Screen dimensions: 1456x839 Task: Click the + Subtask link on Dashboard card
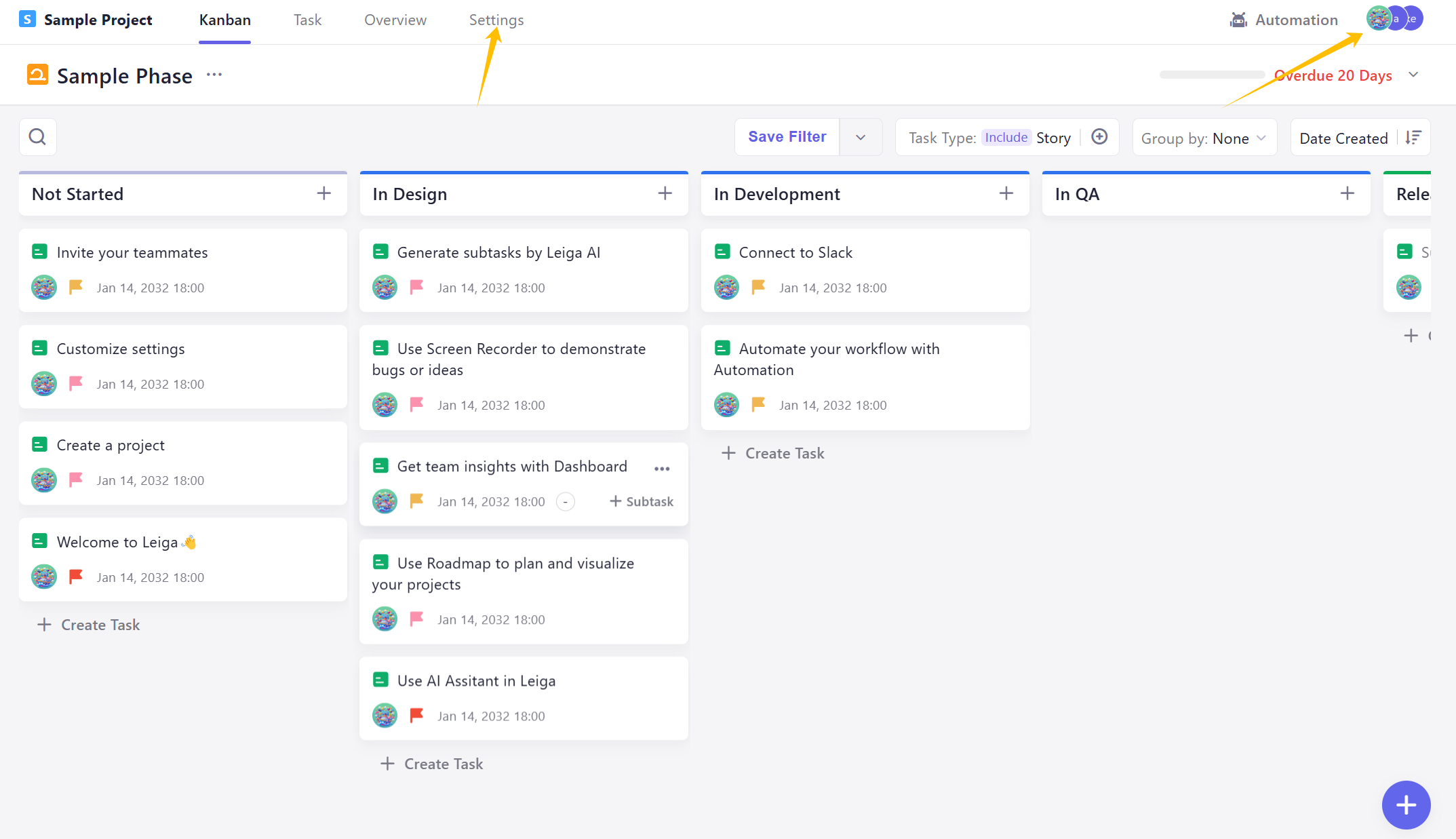click(642, 501)
